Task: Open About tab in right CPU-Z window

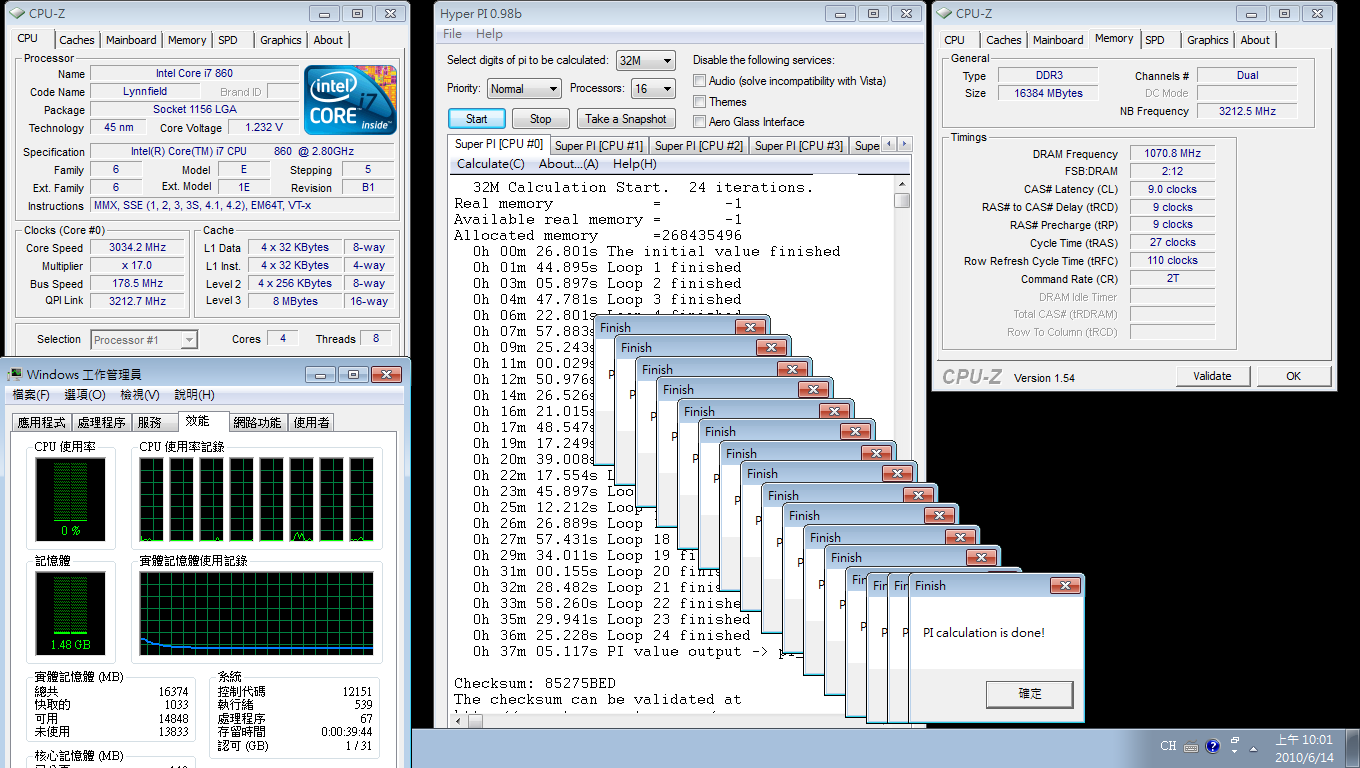Action: pyautogui.click(x=1255, y=40)
